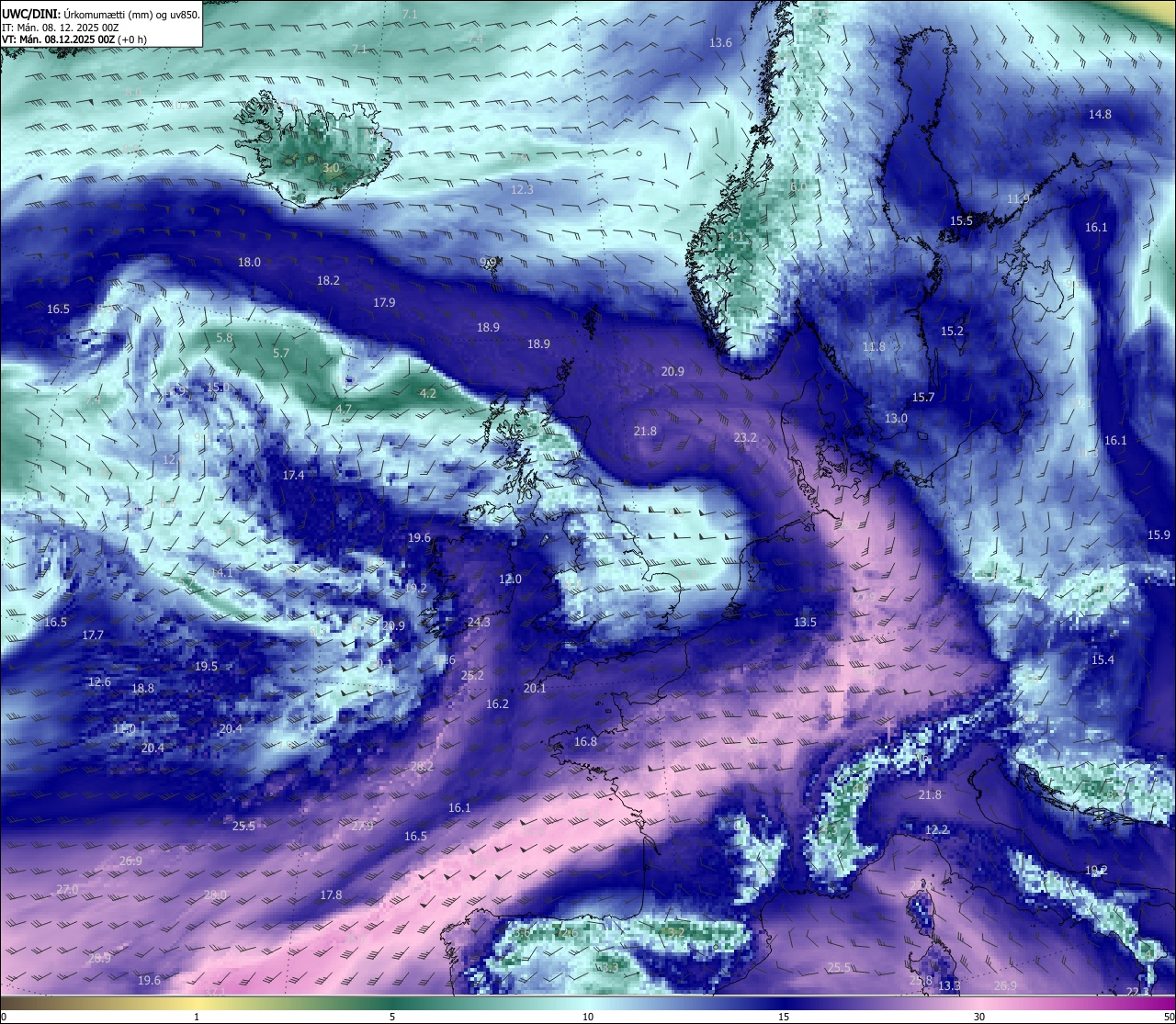Click the 15.4 map value

1102,659
